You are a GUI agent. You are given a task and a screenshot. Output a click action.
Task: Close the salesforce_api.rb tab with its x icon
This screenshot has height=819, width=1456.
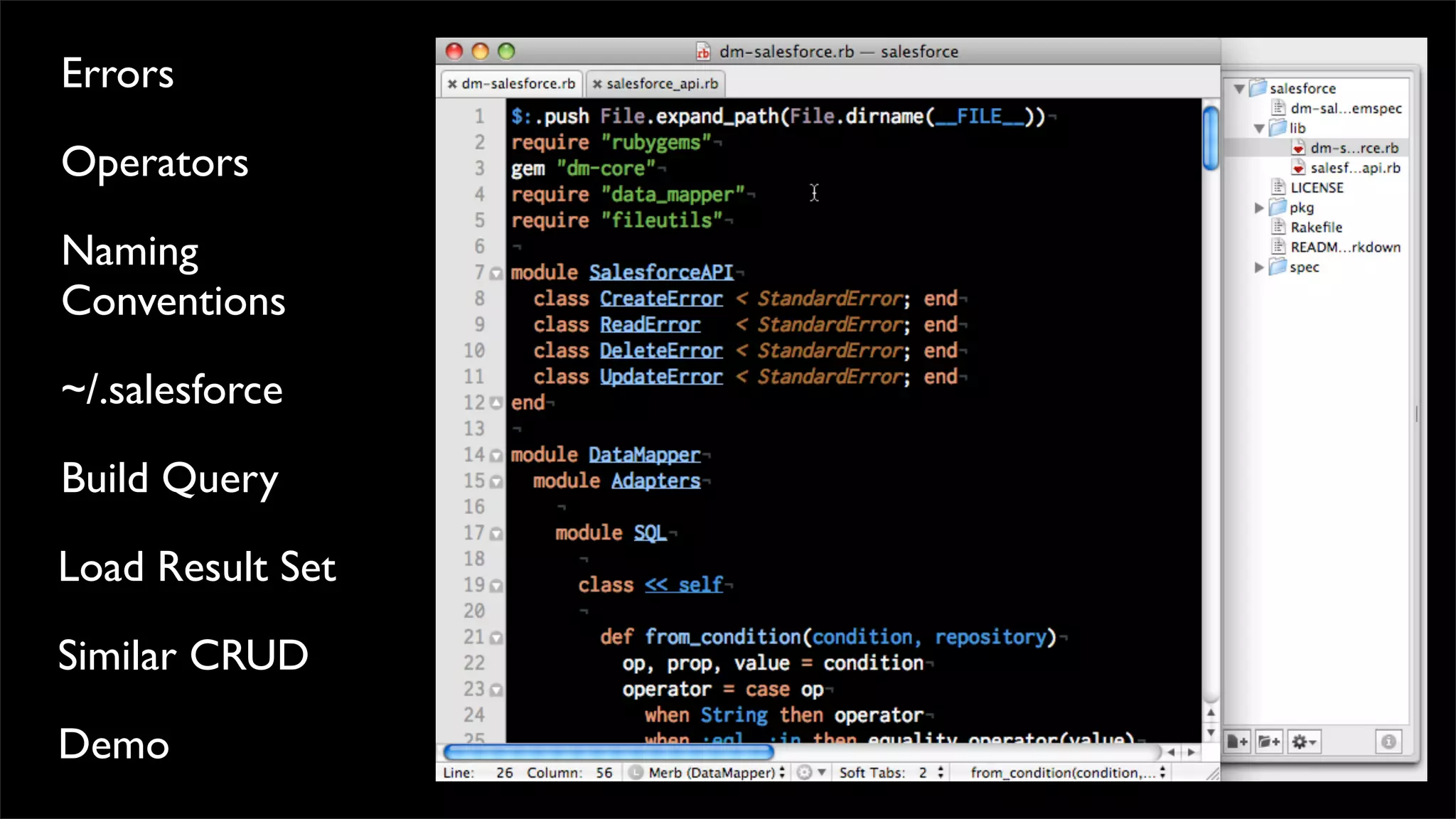597,84
